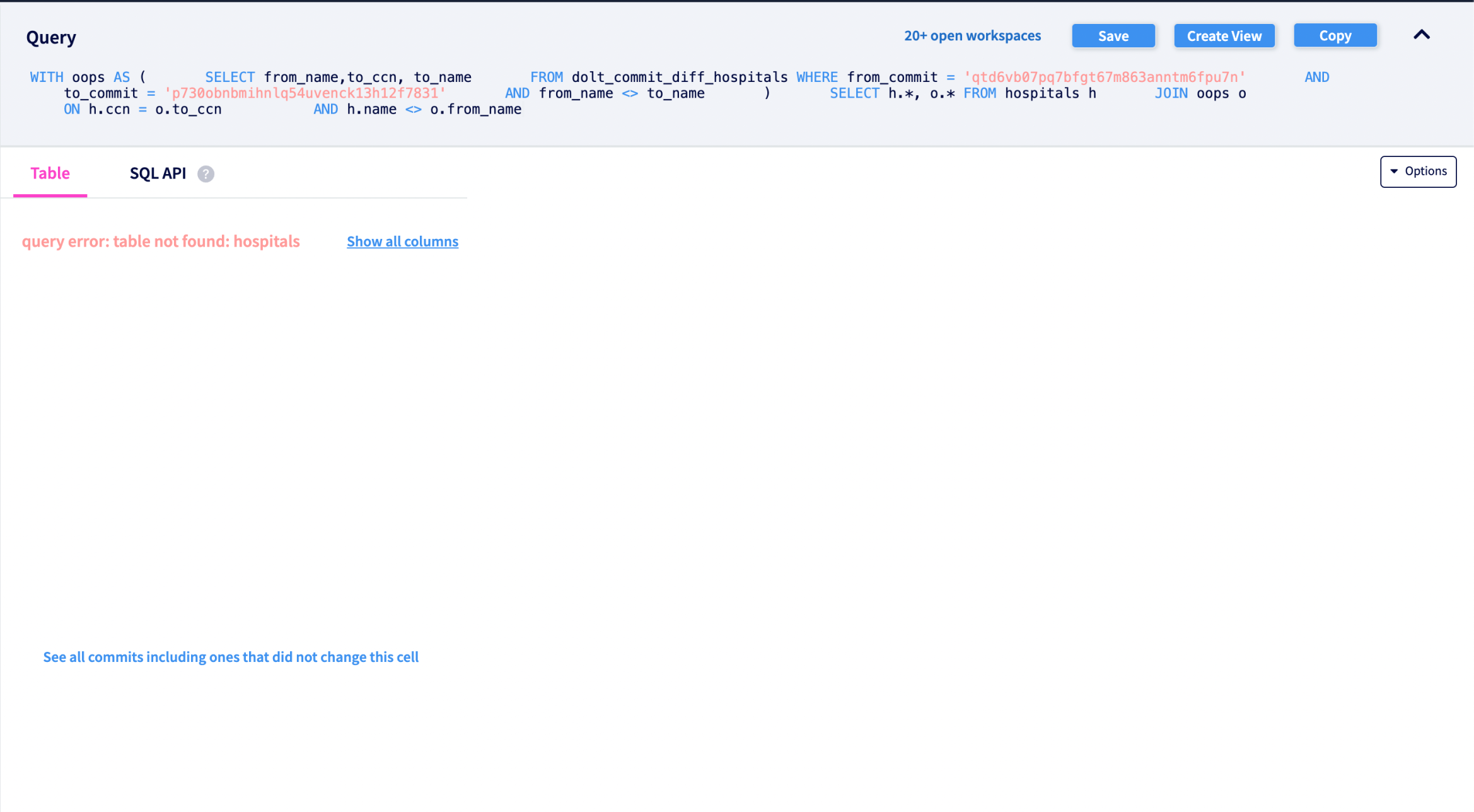Click the hospitals table reference in the SELECT clause
Viewport: 1474px width, 812px height.
pos(1043,93)
